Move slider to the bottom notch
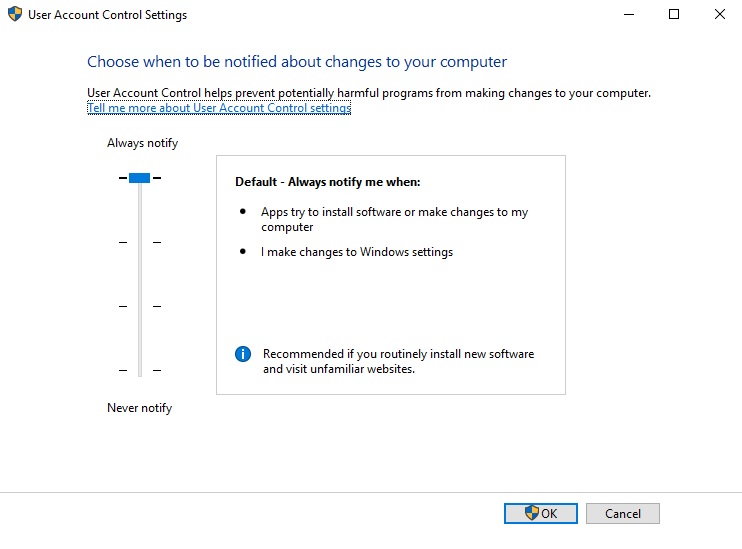This screenshot has width=742, height=549. tap(140, 370)
